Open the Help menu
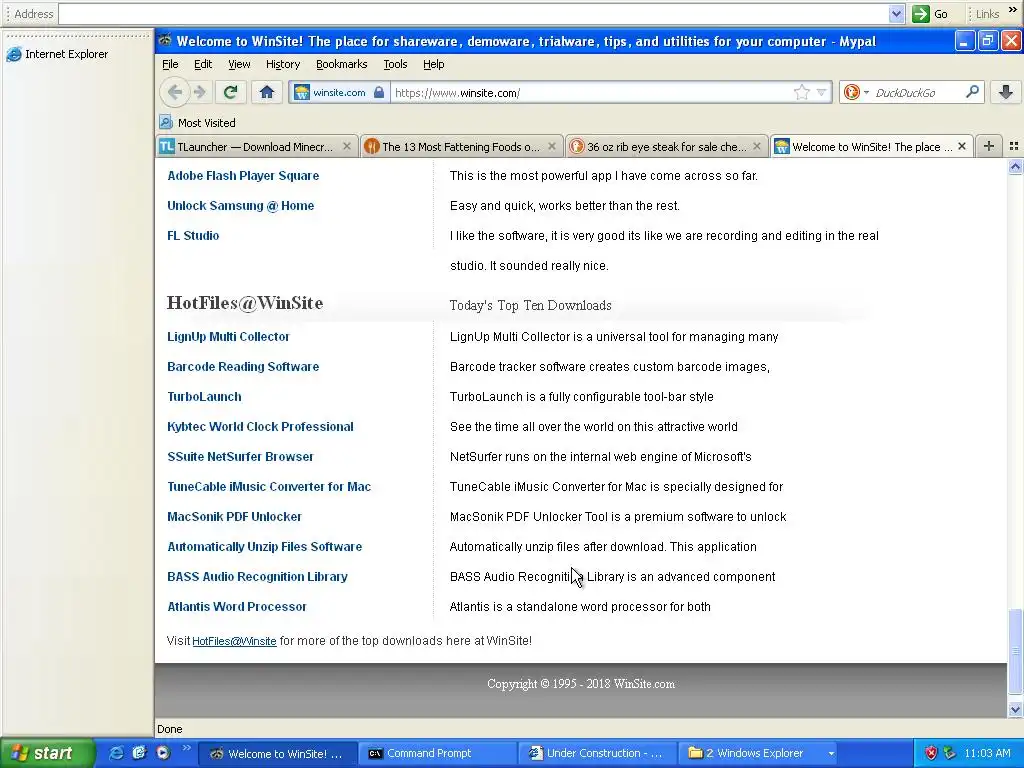Viewport: 1024px width, 768px height. pyautogui.click(x=434, y=64)
